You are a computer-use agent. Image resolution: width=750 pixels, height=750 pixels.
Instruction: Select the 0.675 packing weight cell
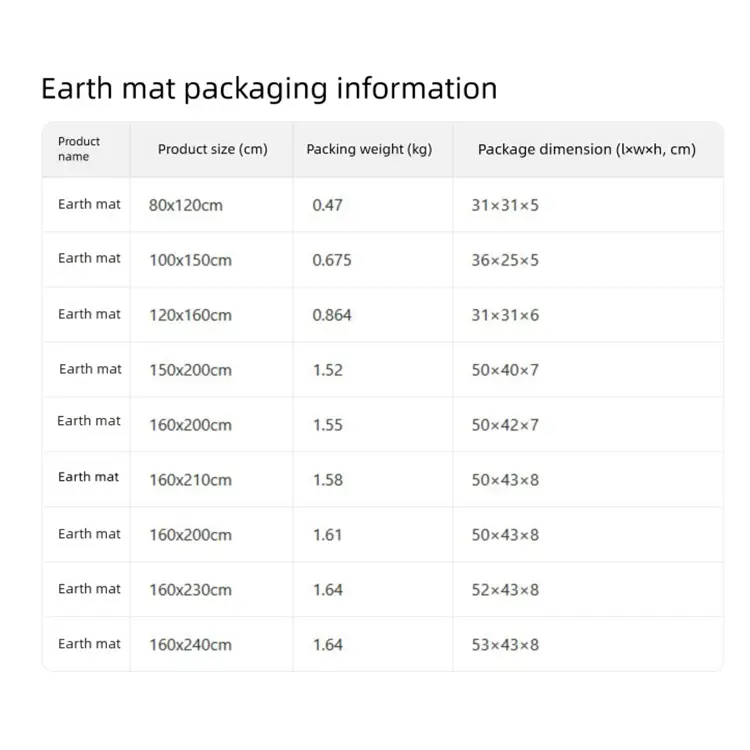[332, 260]
